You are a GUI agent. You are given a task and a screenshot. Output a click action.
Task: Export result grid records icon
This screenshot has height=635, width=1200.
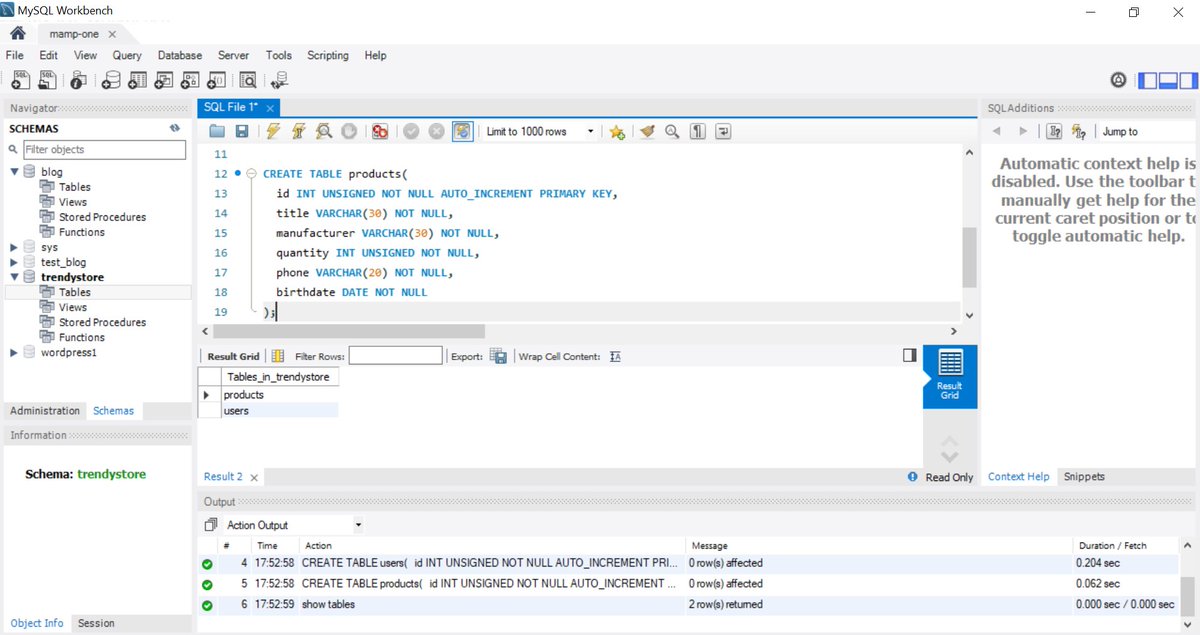[498, 356]
